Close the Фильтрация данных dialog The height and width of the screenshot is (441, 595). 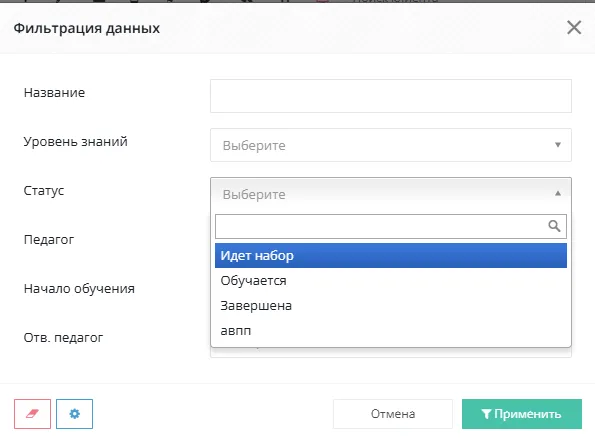574,27
